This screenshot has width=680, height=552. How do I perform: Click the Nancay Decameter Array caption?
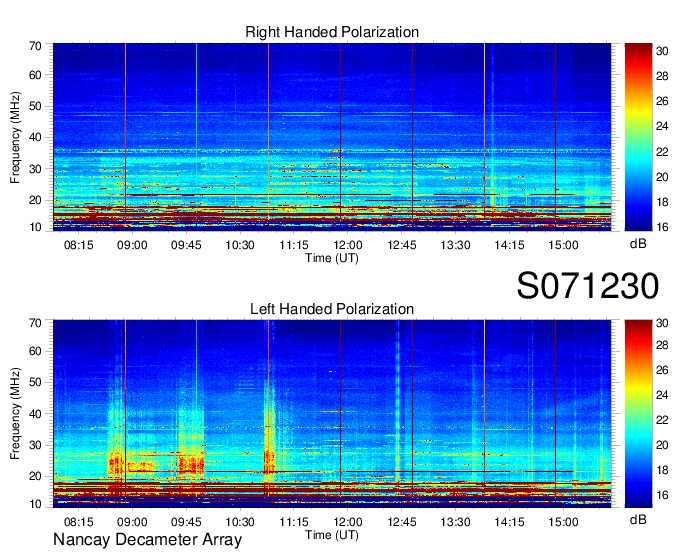coord(147,540)
